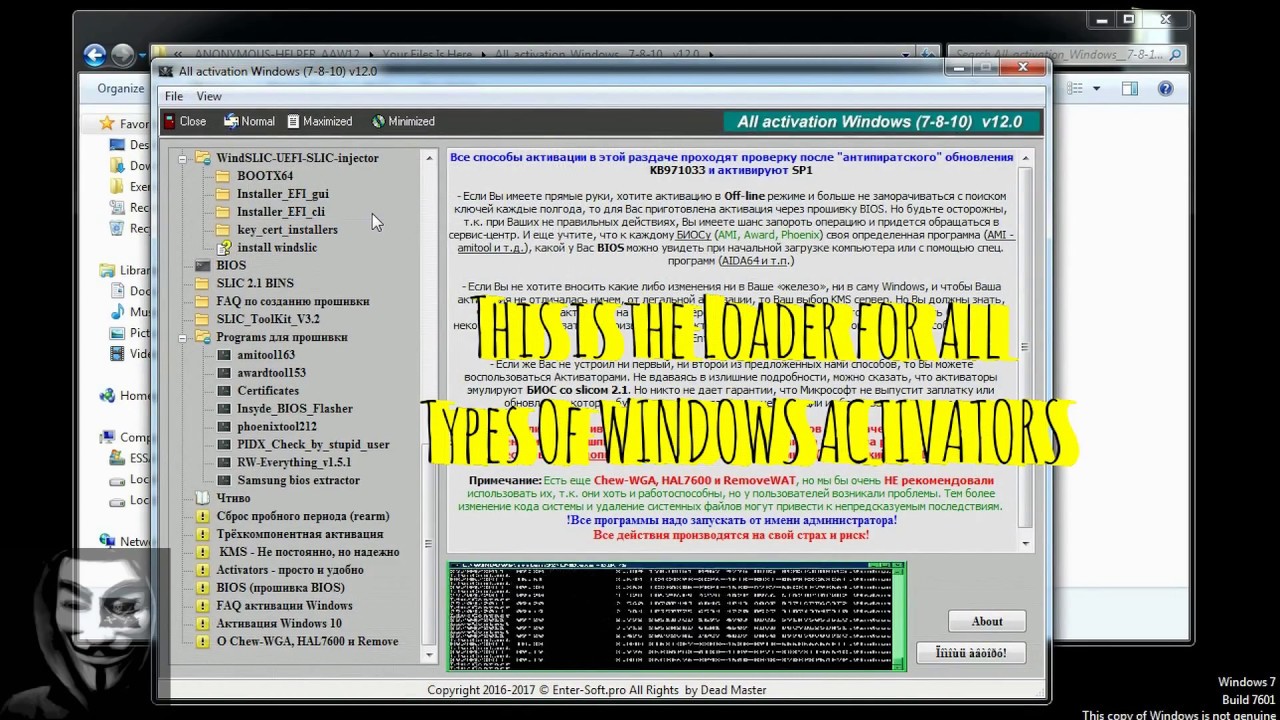The image size is (1280, 720).
Task: Click the Explorer Back arrow button
Action: pos(95,55)
